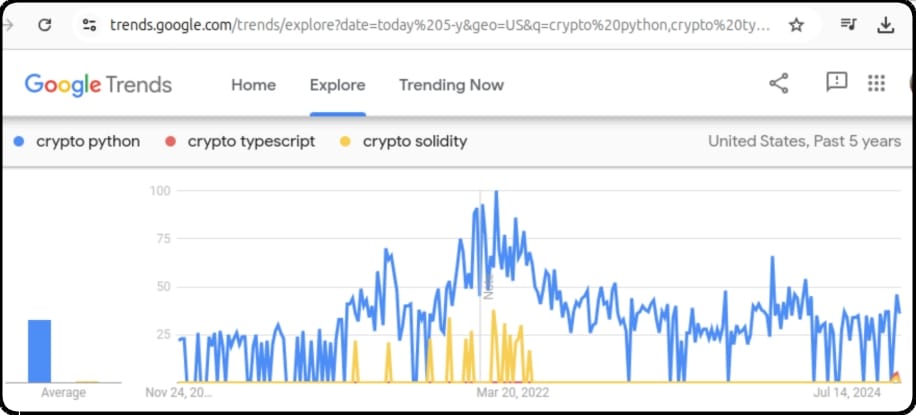Viewport: 916px width, 415px height.
Task: Open browser downloads icon
Action: tap(886, 25)
